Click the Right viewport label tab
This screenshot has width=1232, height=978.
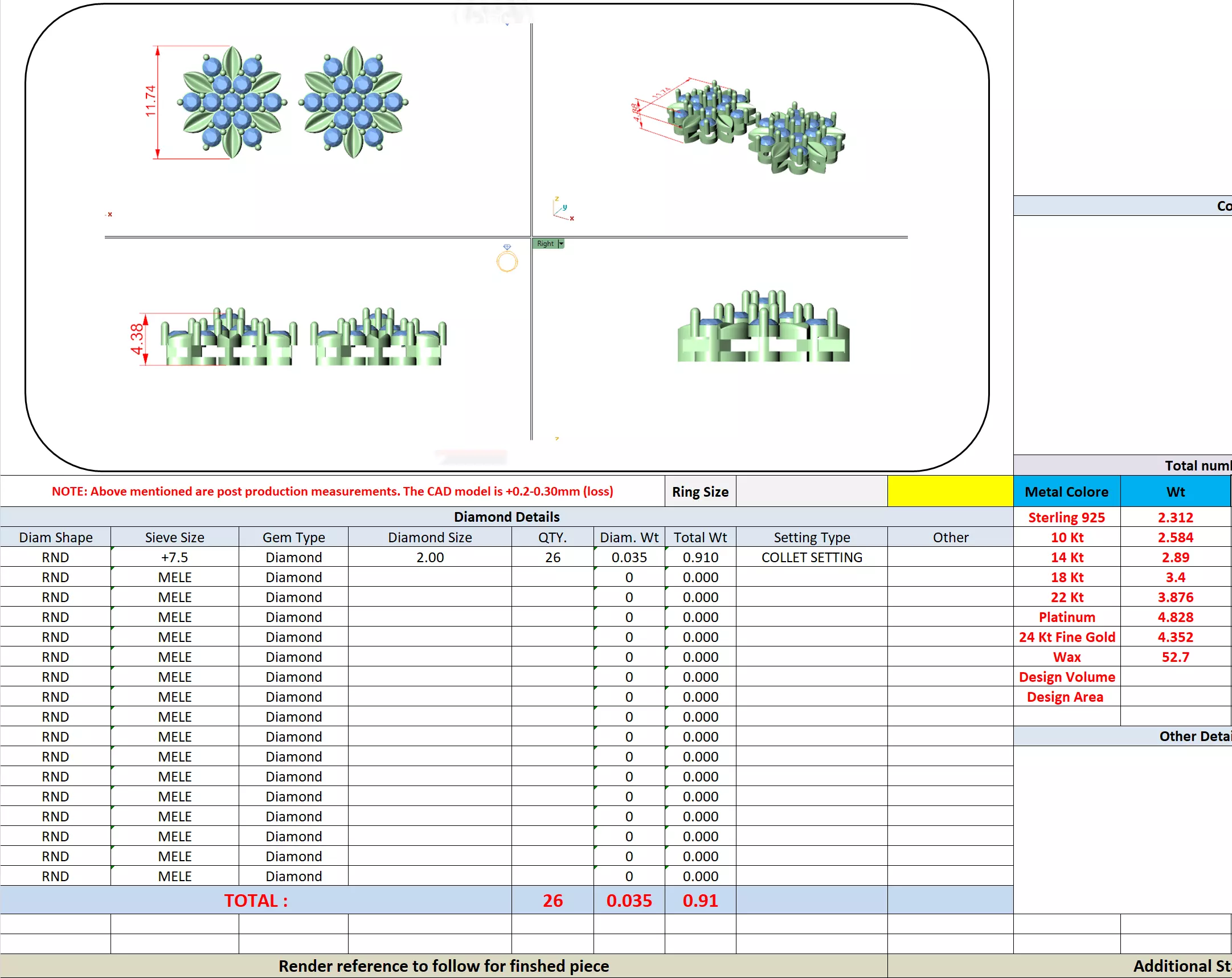545,243
